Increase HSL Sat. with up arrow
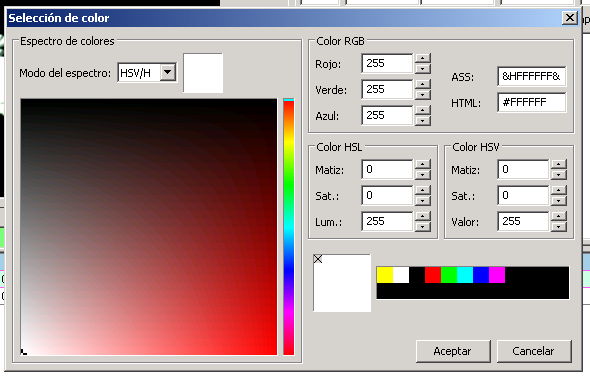The height and width of the screenshot is (378, 590). 423,190
